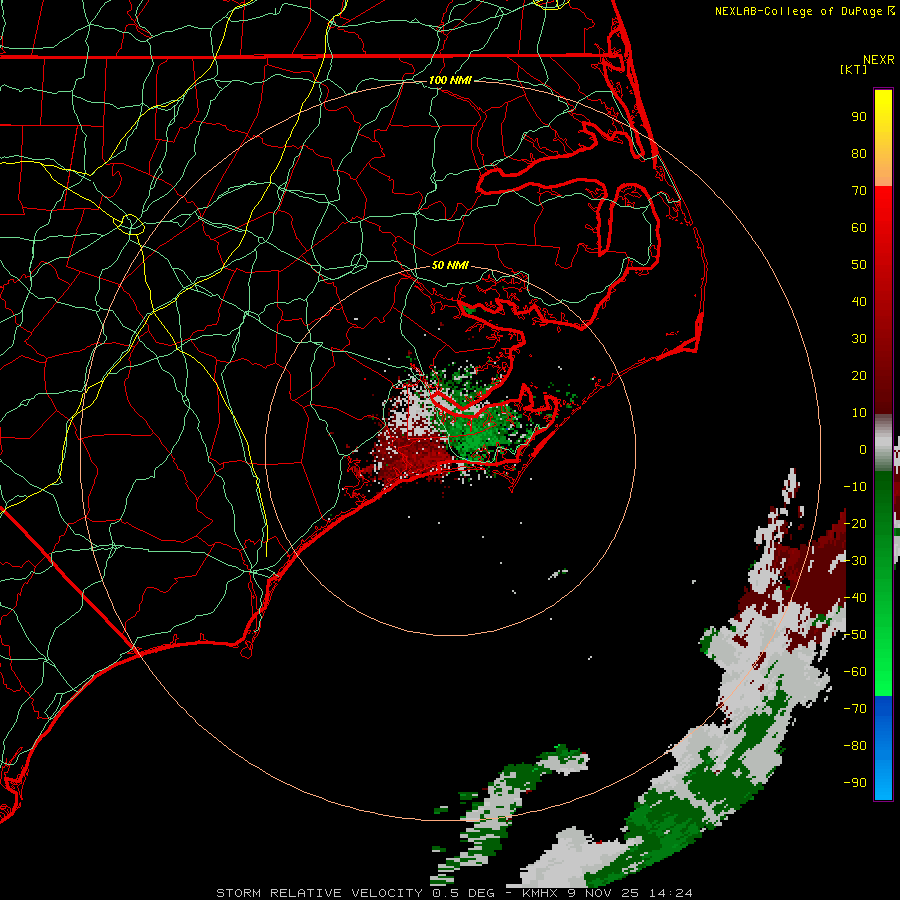
Task: Click the -80 value on velocity scale
Action: pos(855,746)
